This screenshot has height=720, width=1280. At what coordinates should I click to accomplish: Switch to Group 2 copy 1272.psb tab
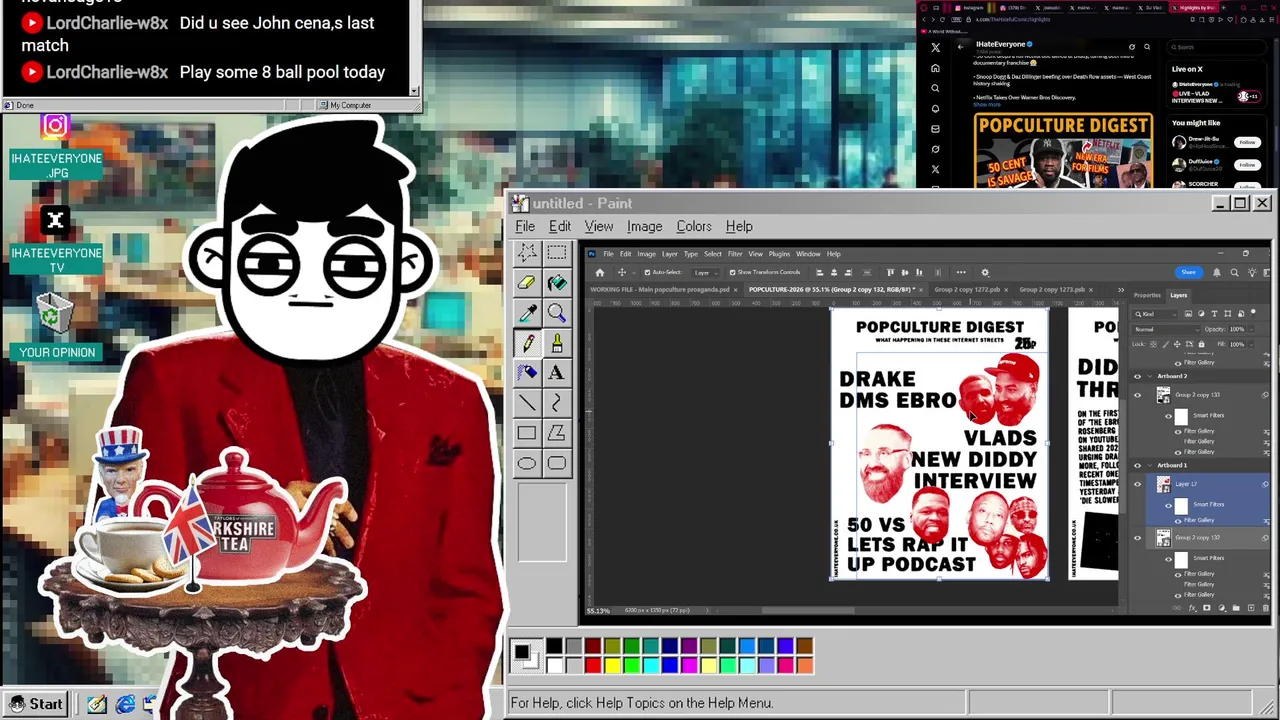(967, 290)
